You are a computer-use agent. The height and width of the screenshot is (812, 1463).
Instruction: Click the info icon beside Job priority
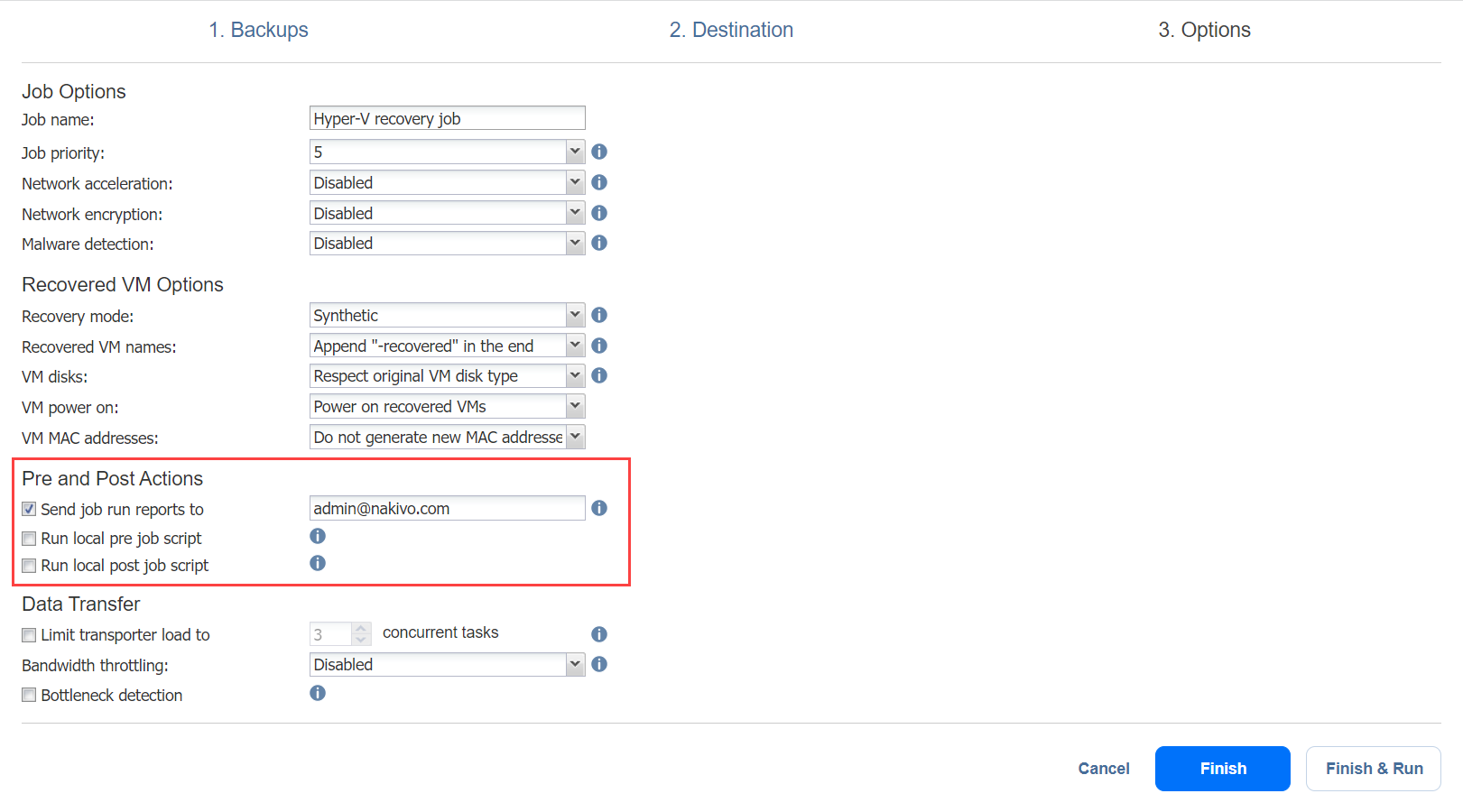599,152
